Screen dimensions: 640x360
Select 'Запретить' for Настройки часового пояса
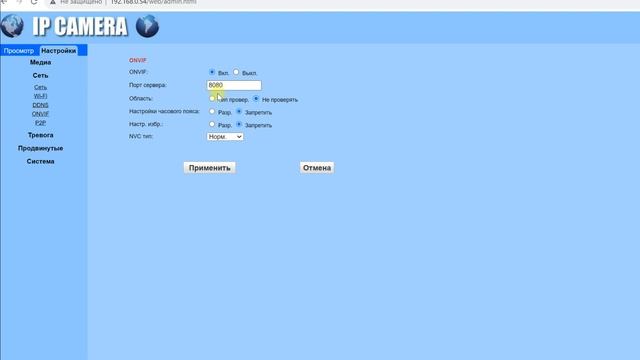coord(239,111)
